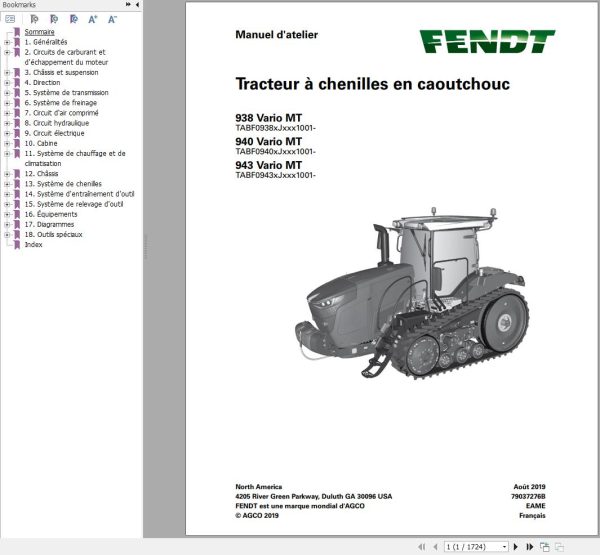Open bookmark 11. Système de chauffage
600x555 pixels.
(x=75, y=158)
